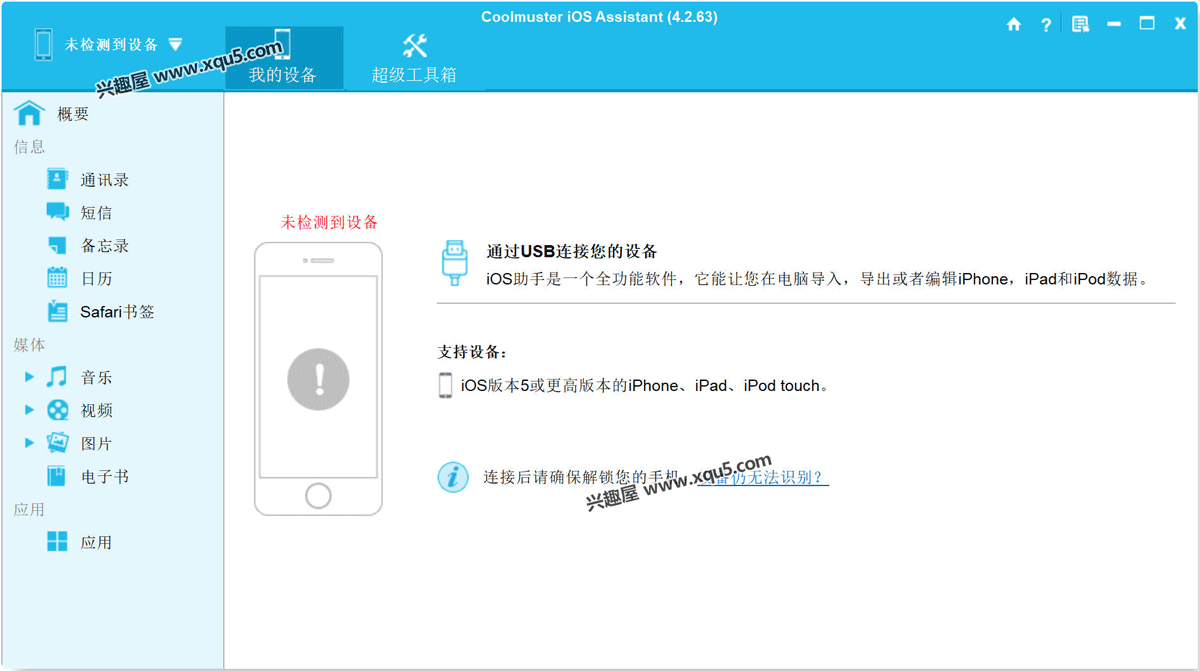1200x671 pixels.
Task: Click the phone glyph on 我的设备 tab
Action: (x=282, y=44)
